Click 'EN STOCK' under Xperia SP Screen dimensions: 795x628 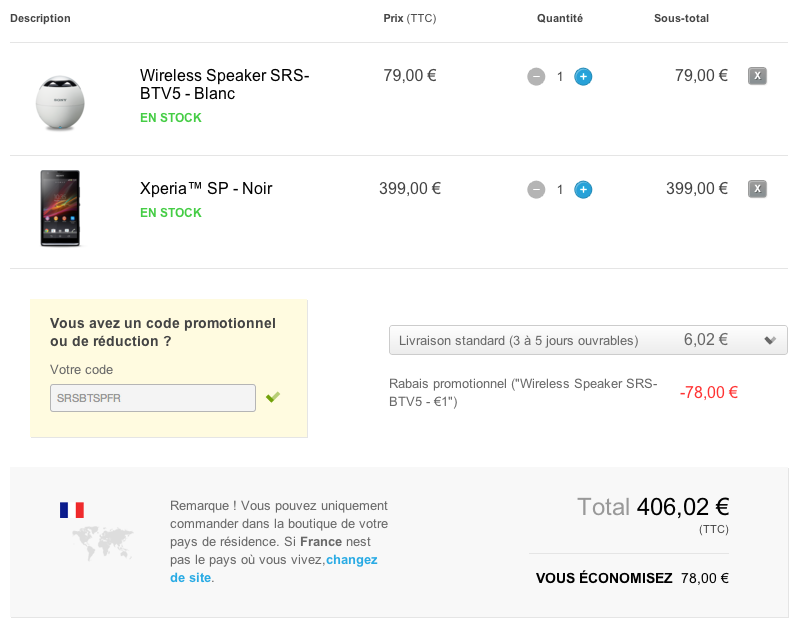[171, 212]
